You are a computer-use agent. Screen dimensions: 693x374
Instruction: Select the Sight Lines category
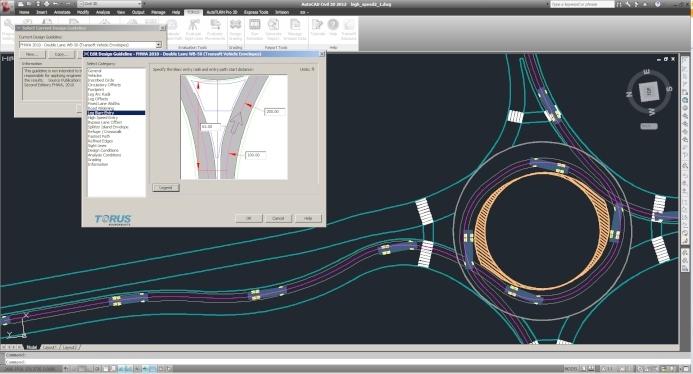click(97, 145)
